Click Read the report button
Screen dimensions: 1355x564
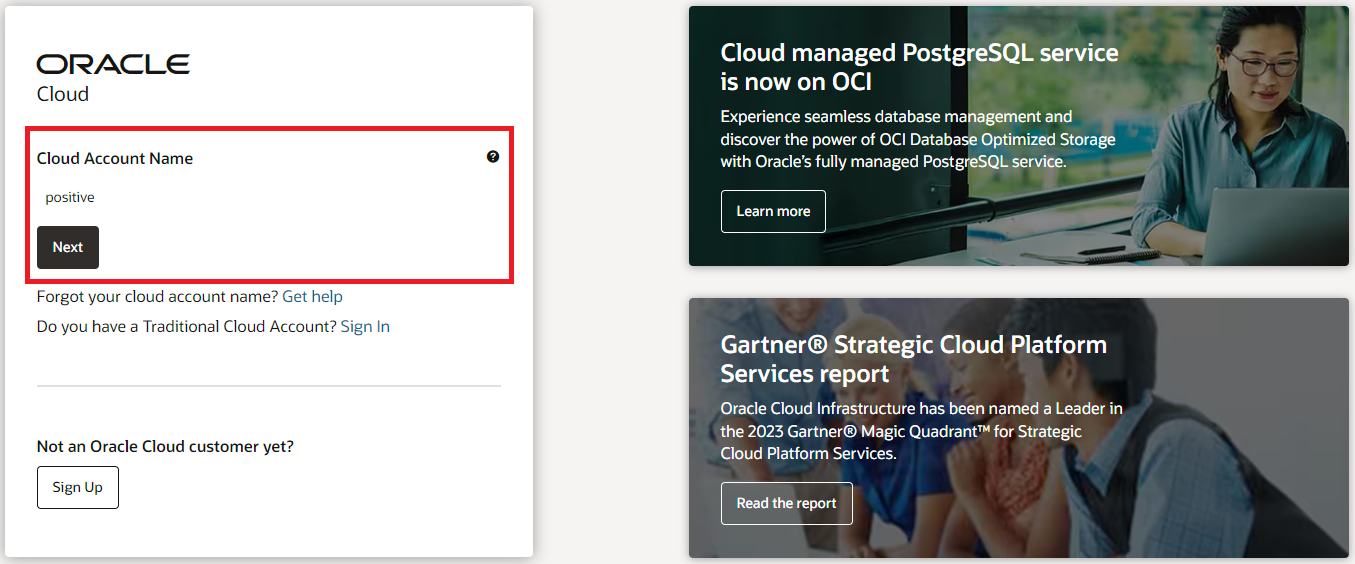click(x=786, y=503)
